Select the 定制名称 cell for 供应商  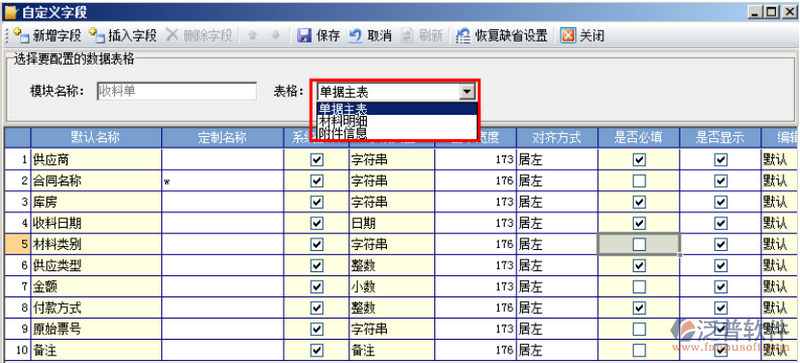pyautogui.click(x=222, y=160)
